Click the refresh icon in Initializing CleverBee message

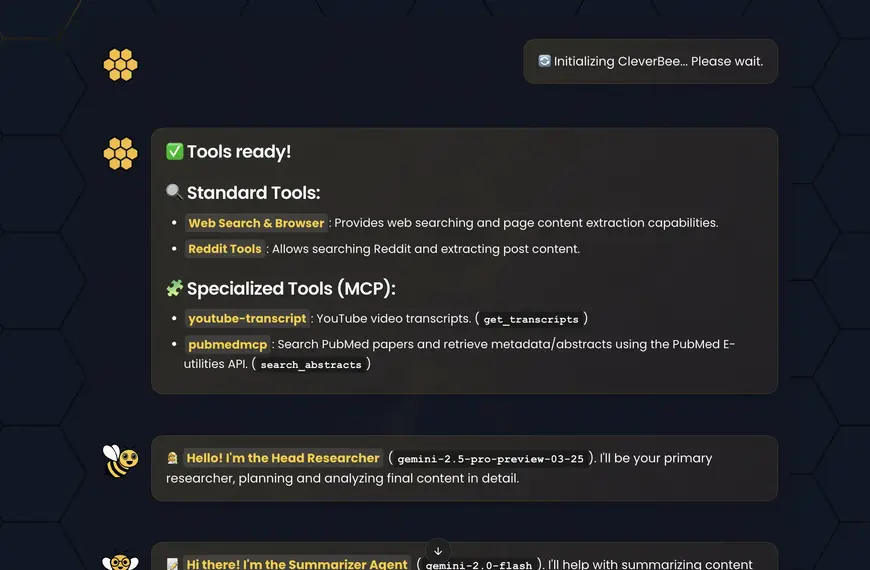pyautogui.click(x=544, y=60)
